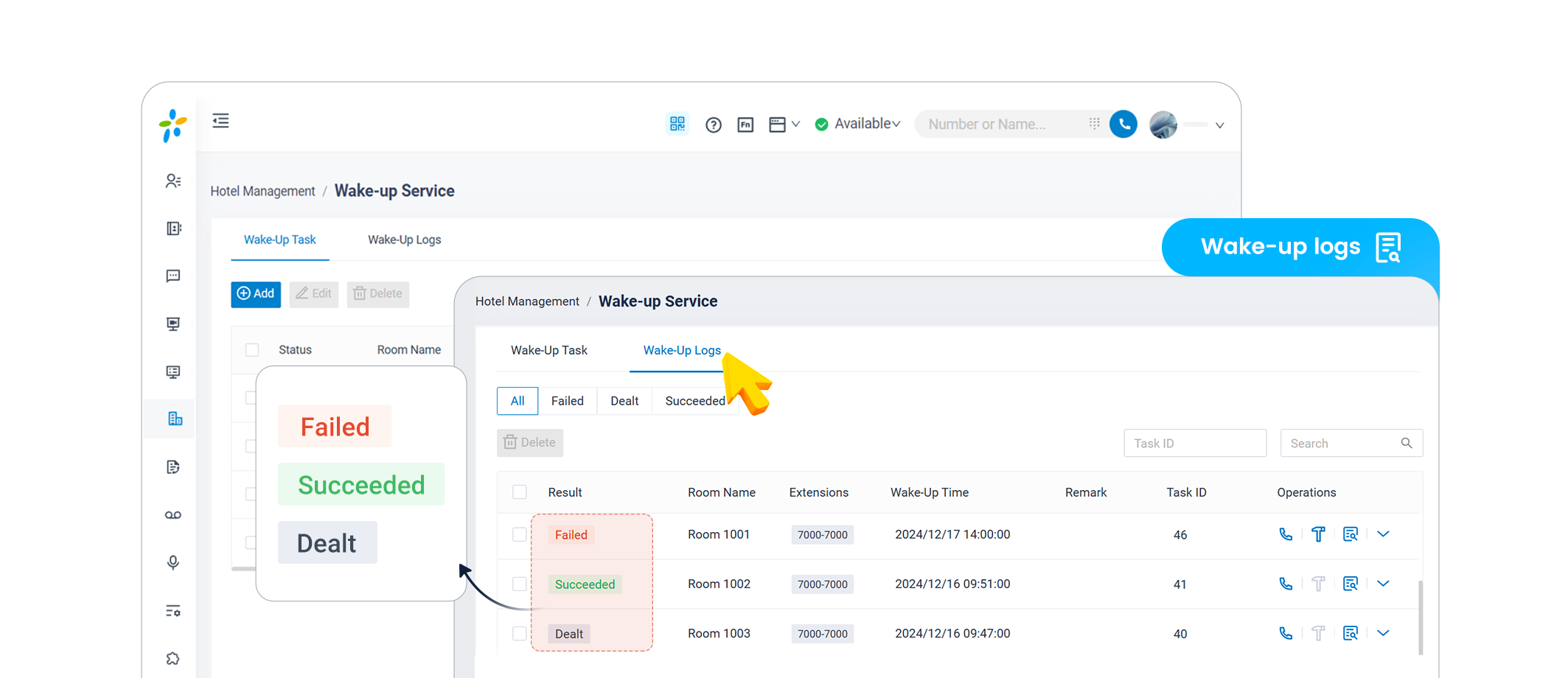Click the blue Add button
1568x678 pixels.
point(256,293)
